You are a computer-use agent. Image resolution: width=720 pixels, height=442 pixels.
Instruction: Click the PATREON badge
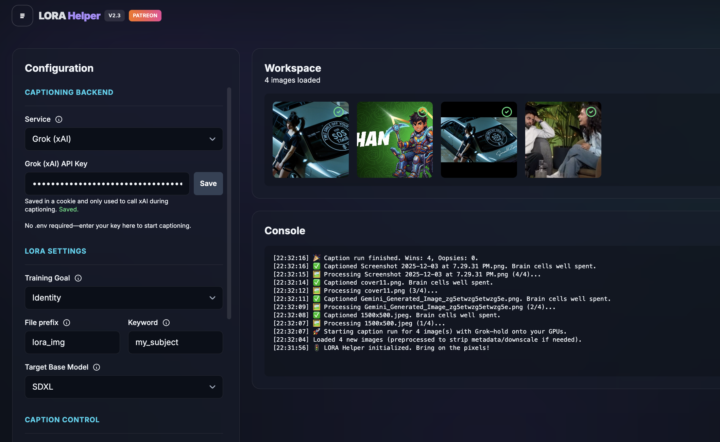click(x=145, y=16)
